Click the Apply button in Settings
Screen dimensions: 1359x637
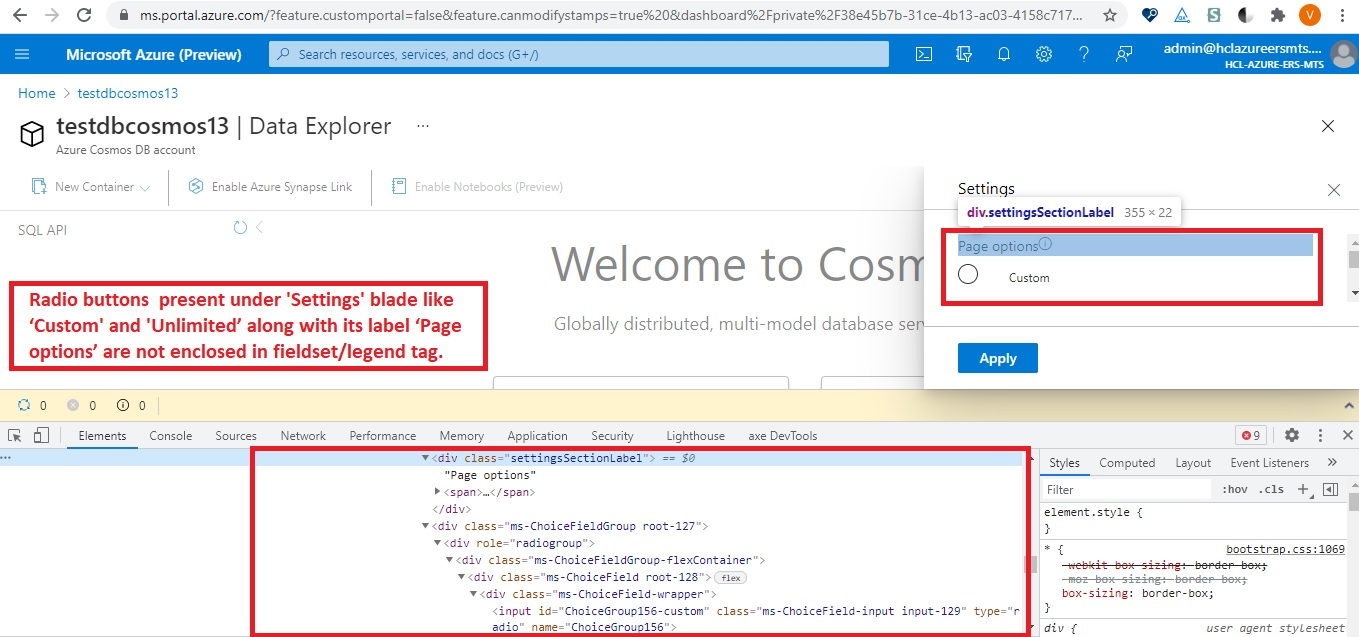pos(998,358)
